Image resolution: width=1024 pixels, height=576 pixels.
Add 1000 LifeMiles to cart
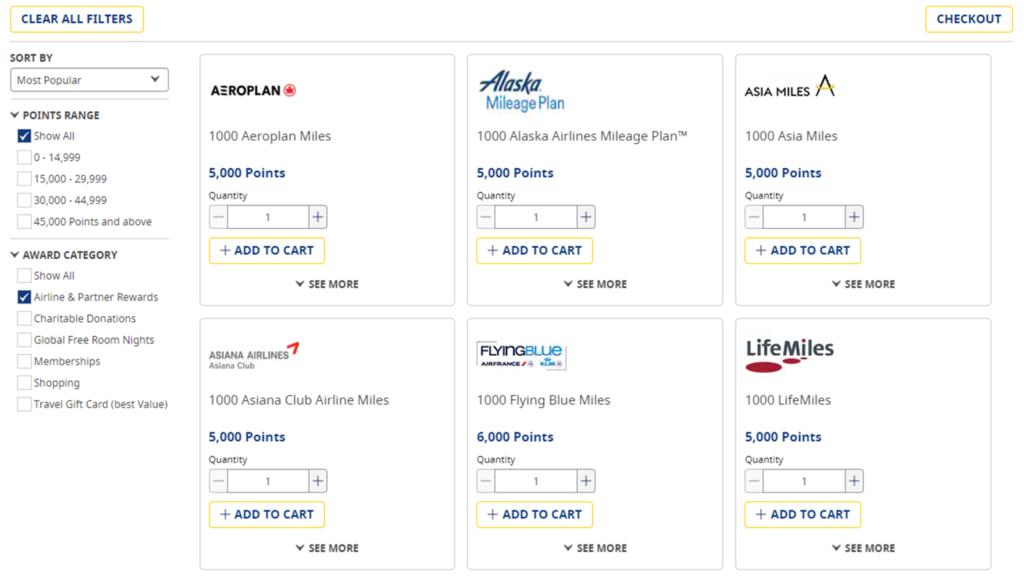(x=802, y=514)
